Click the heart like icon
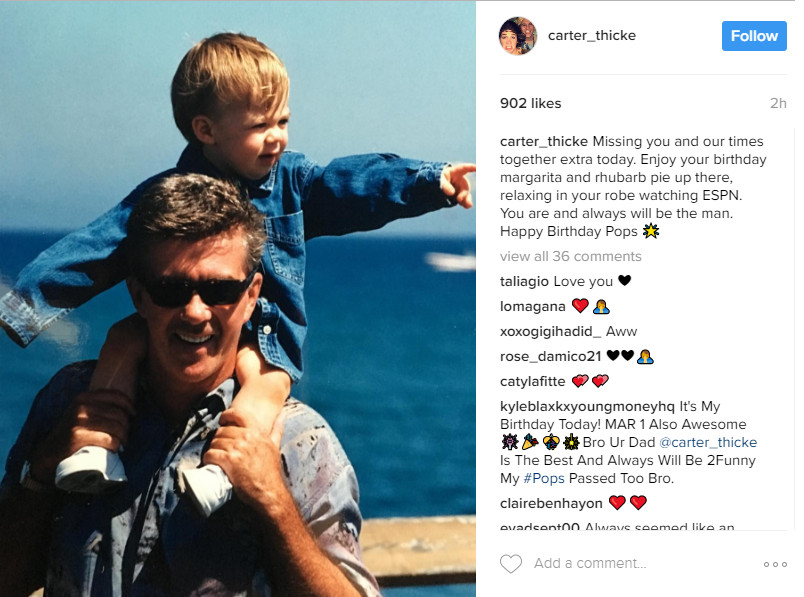 511,564
